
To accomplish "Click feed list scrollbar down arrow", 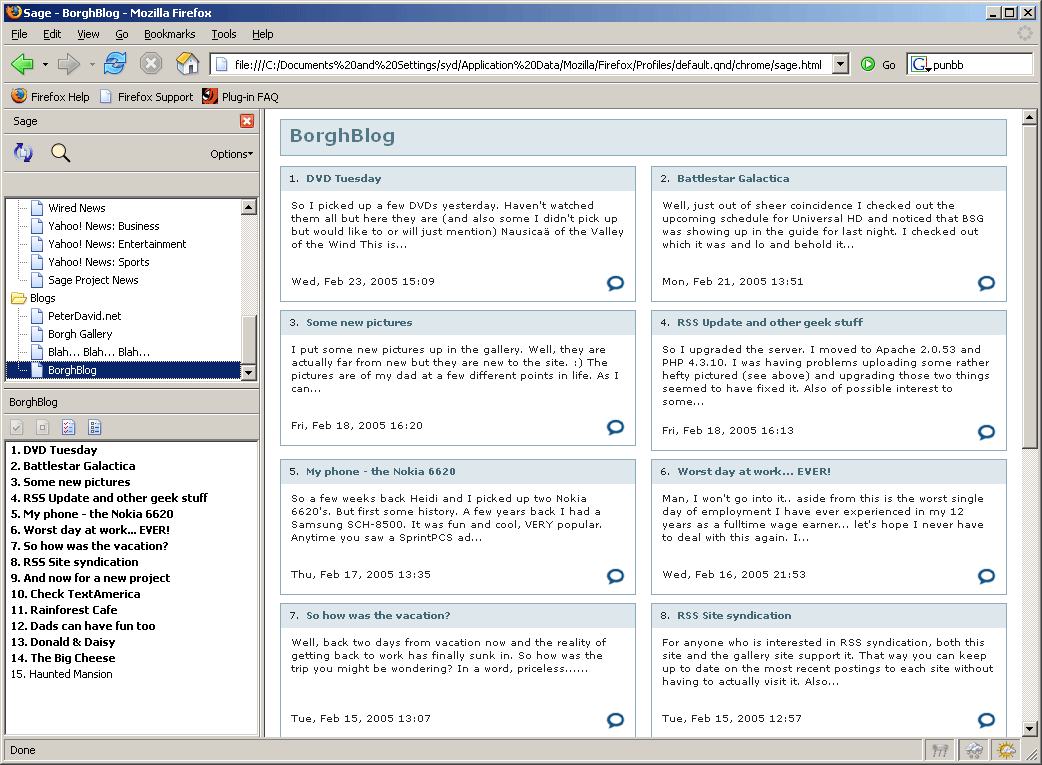I will point(249,372).
